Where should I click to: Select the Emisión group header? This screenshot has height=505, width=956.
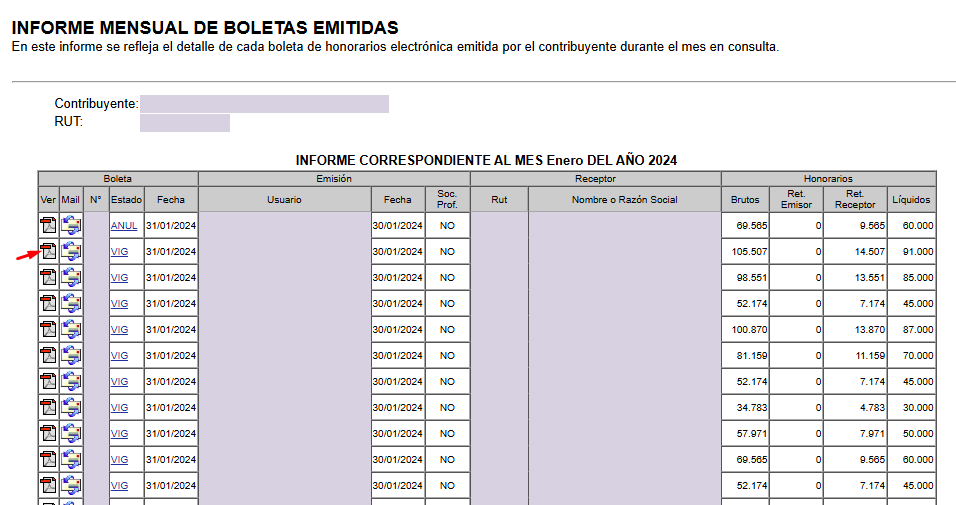[x=334, y=179]
